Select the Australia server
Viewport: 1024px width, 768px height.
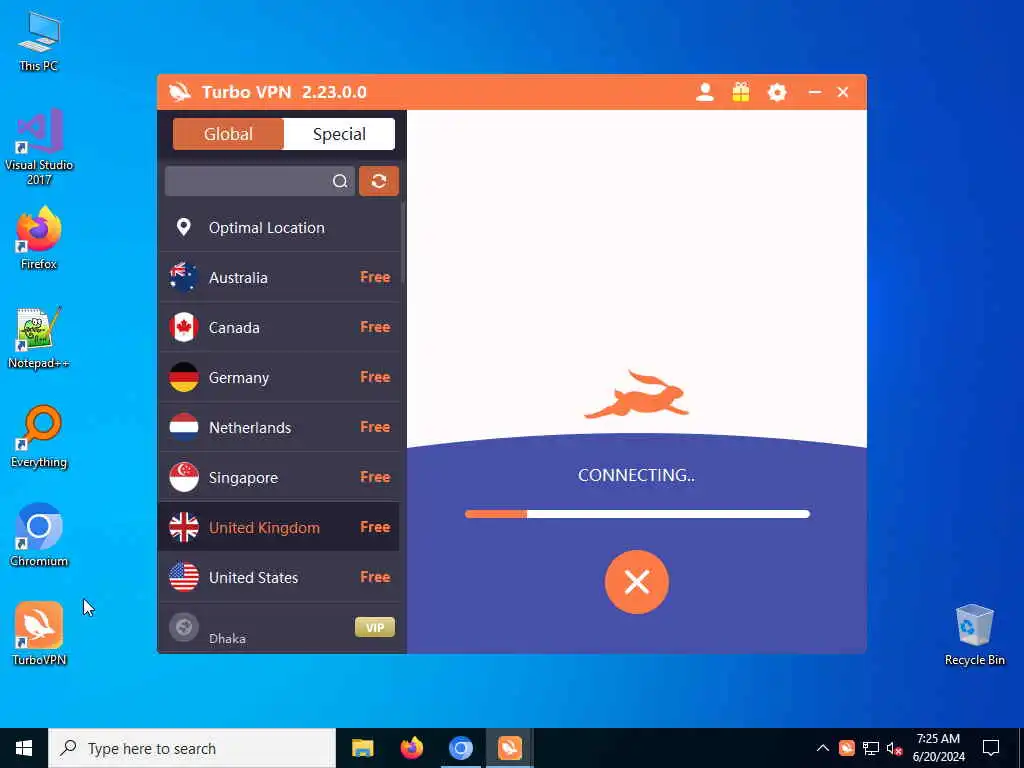(x=280, y=278)
